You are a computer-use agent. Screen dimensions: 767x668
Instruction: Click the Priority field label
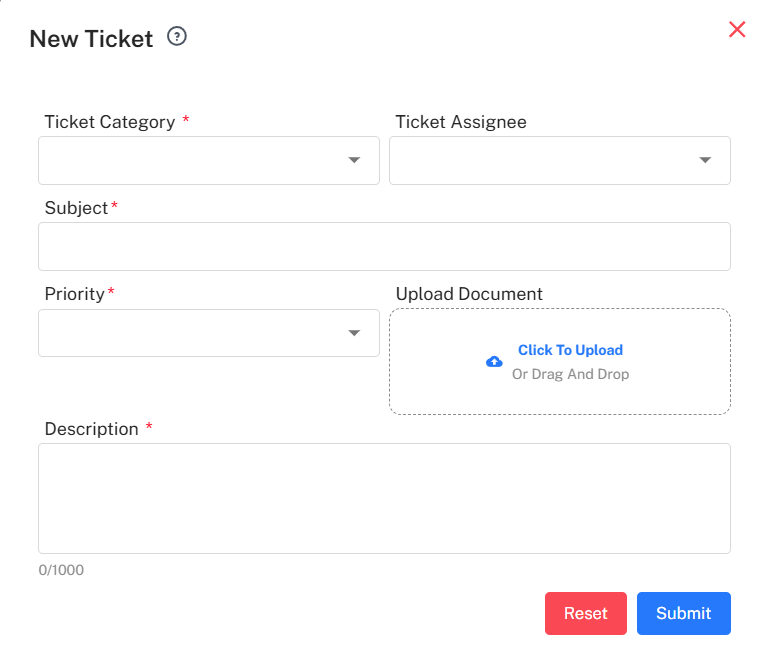tap(75, 294)
